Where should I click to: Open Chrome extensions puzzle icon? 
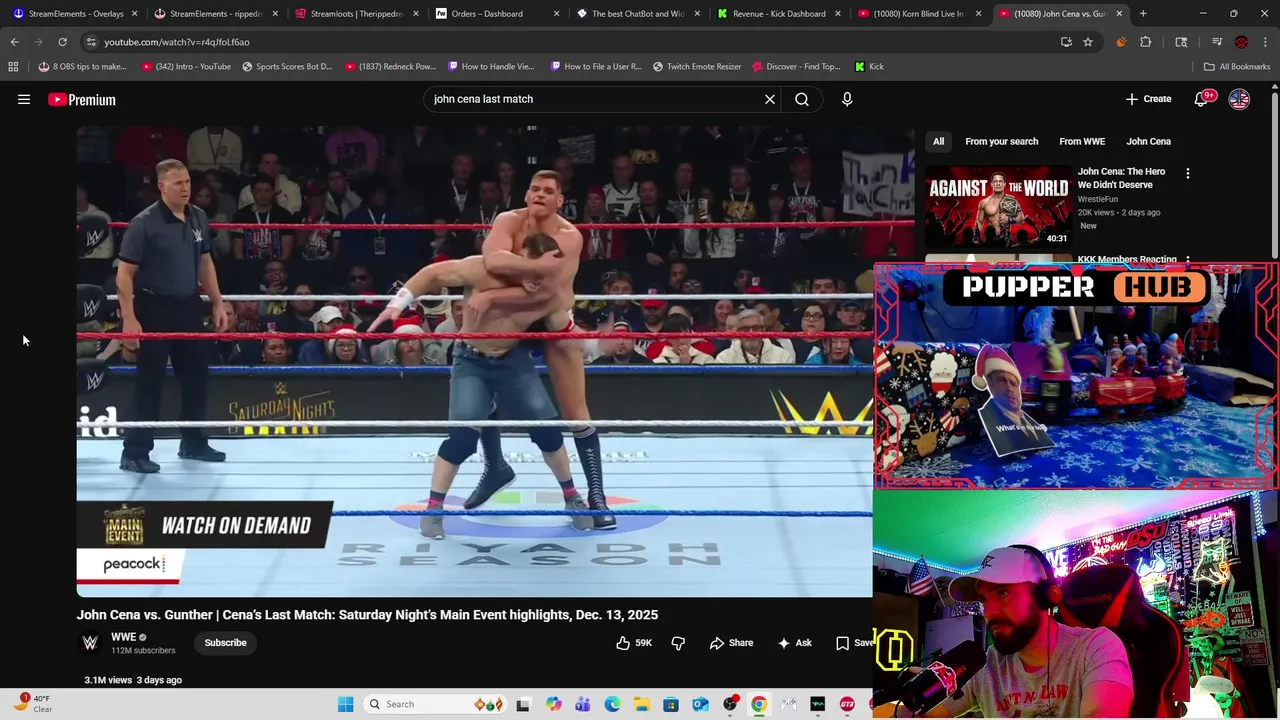click(1145, 42)
